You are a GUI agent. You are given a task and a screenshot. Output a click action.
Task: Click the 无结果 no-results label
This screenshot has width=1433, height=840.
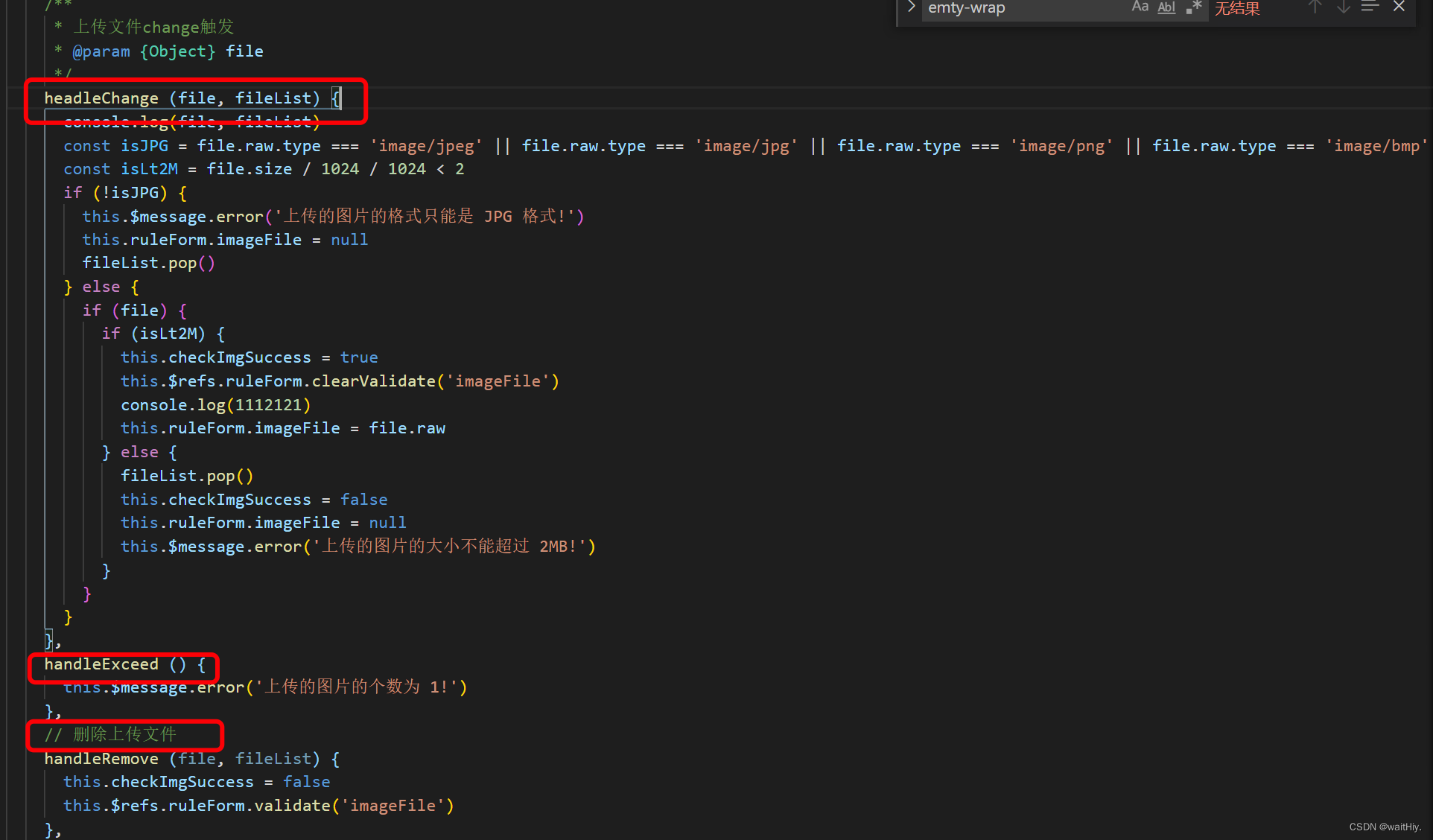1237,9
